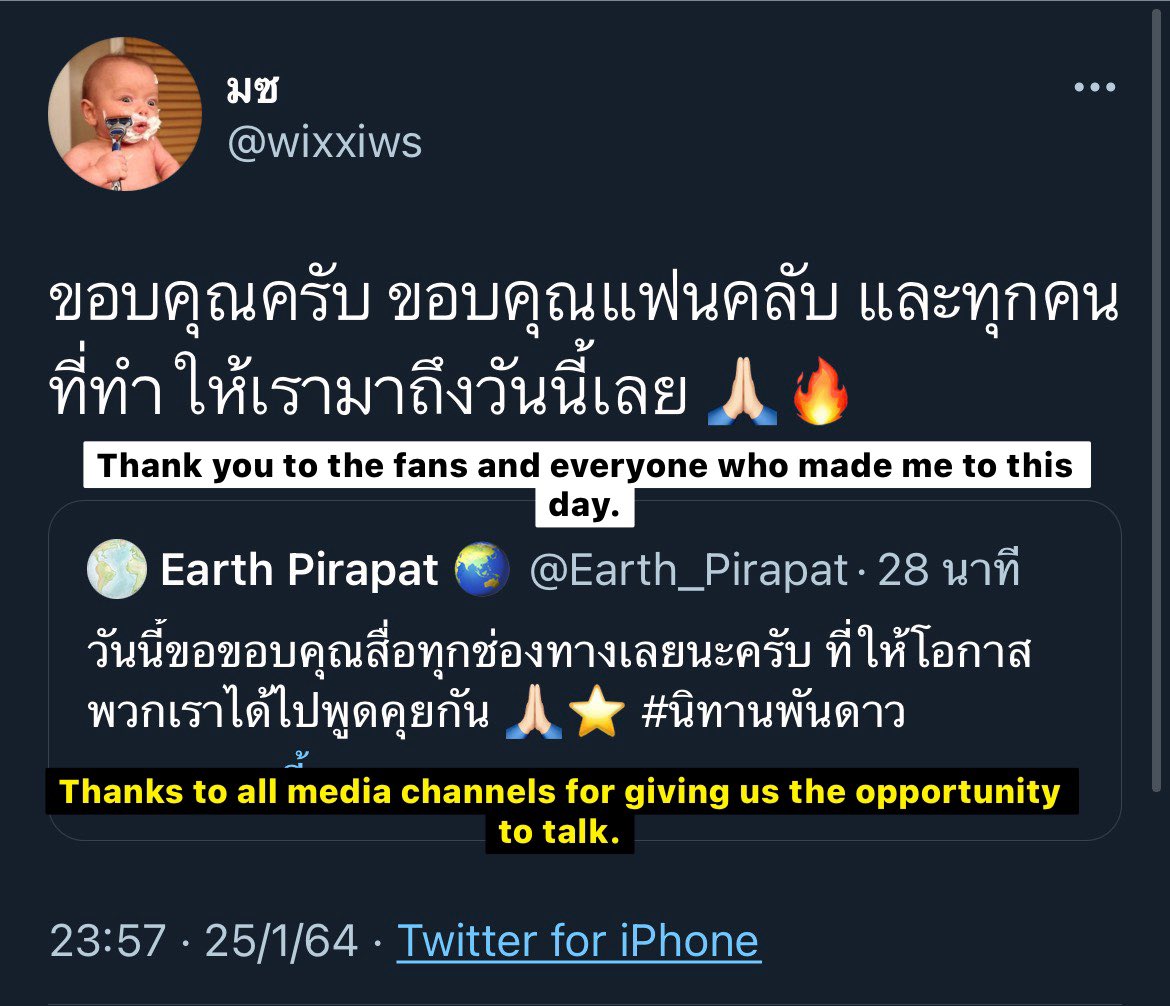Click the folded hands emoji in quoted tweet
Image resolution: width=1170 pixels, height=1006 pixels.
click(x=534, y=711)
